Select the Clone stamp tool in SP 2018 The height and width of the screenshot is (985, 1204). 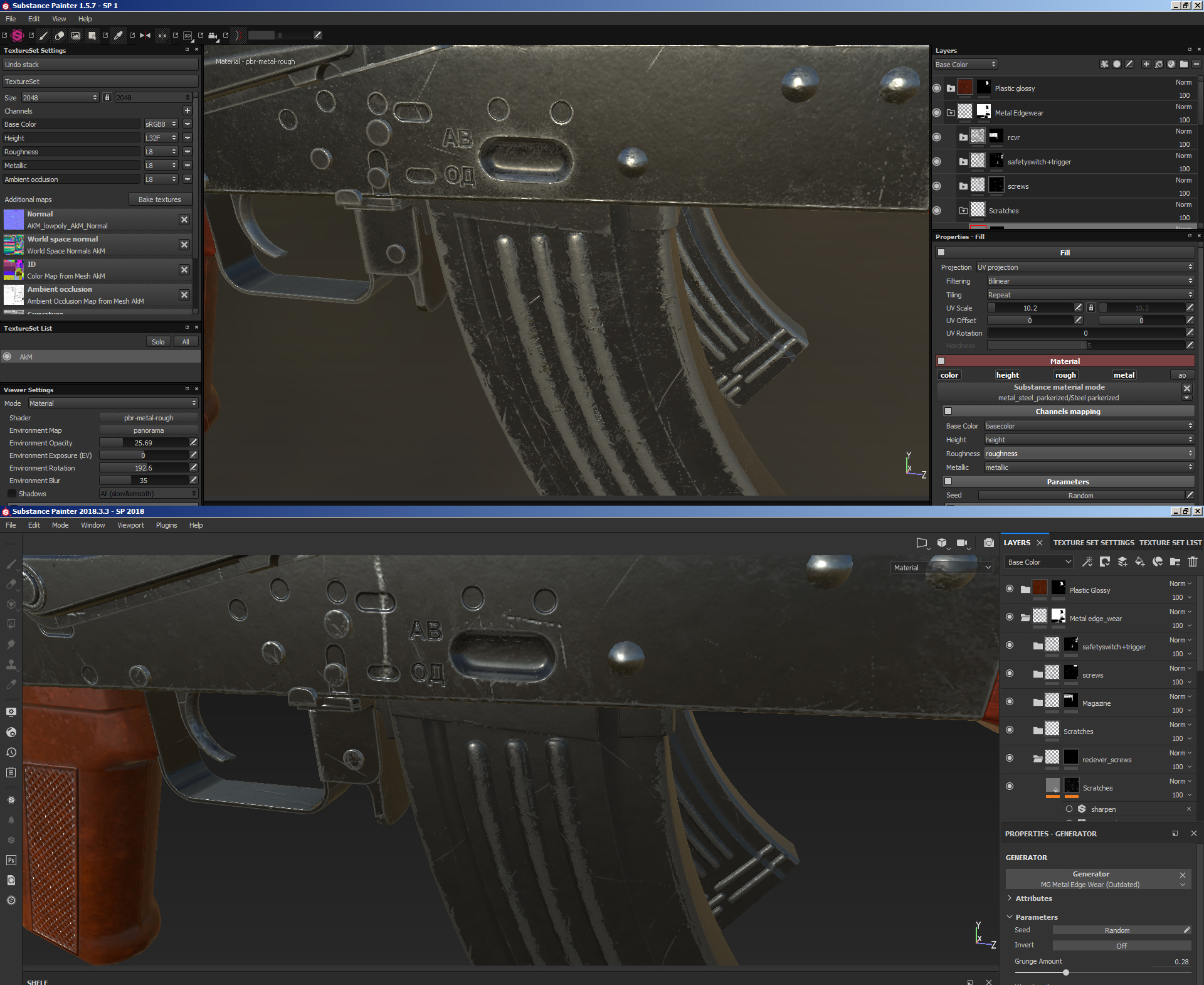(x=11, y=664)
